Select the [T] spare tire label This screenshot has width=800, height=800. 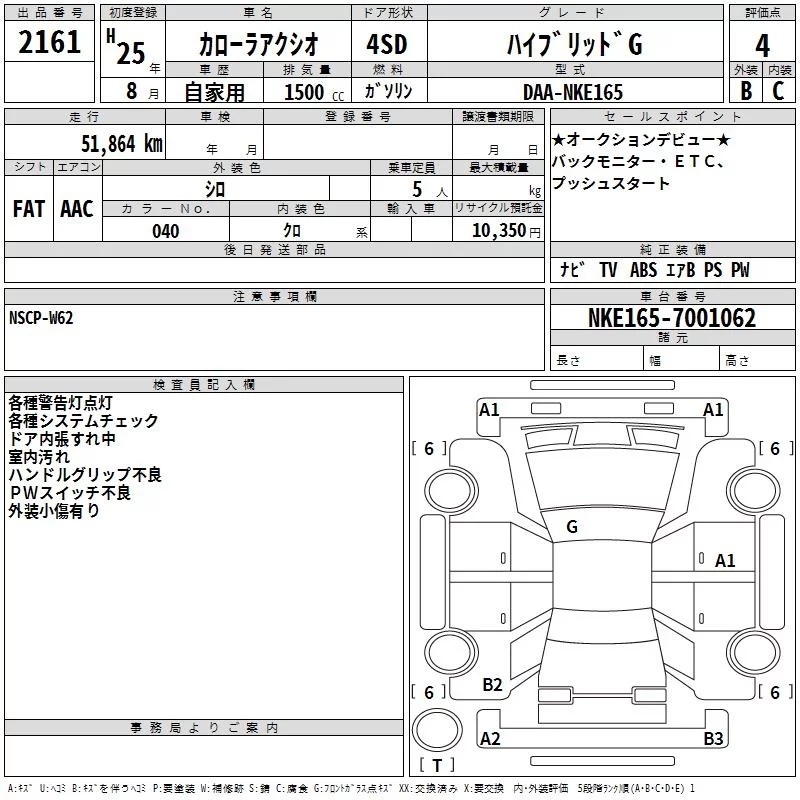(x=437, y=765)
